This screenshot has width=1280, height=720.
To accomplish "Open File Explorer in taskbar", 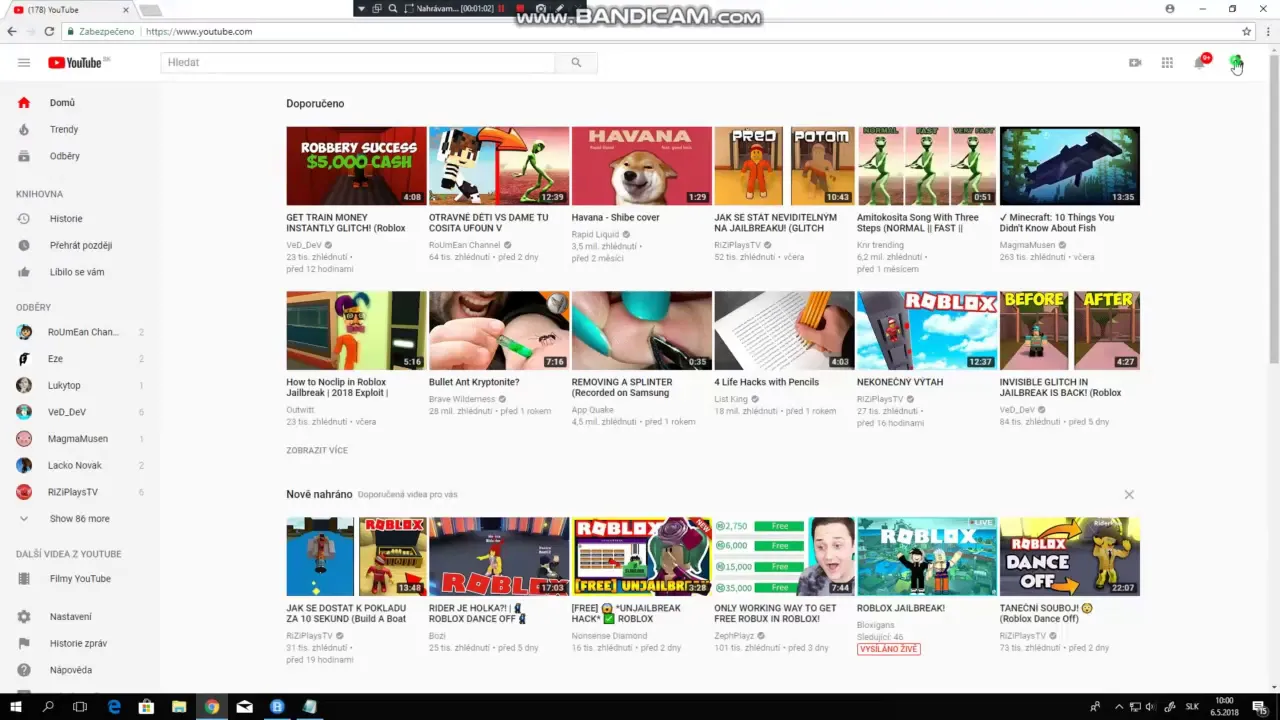I will point(179,707).
